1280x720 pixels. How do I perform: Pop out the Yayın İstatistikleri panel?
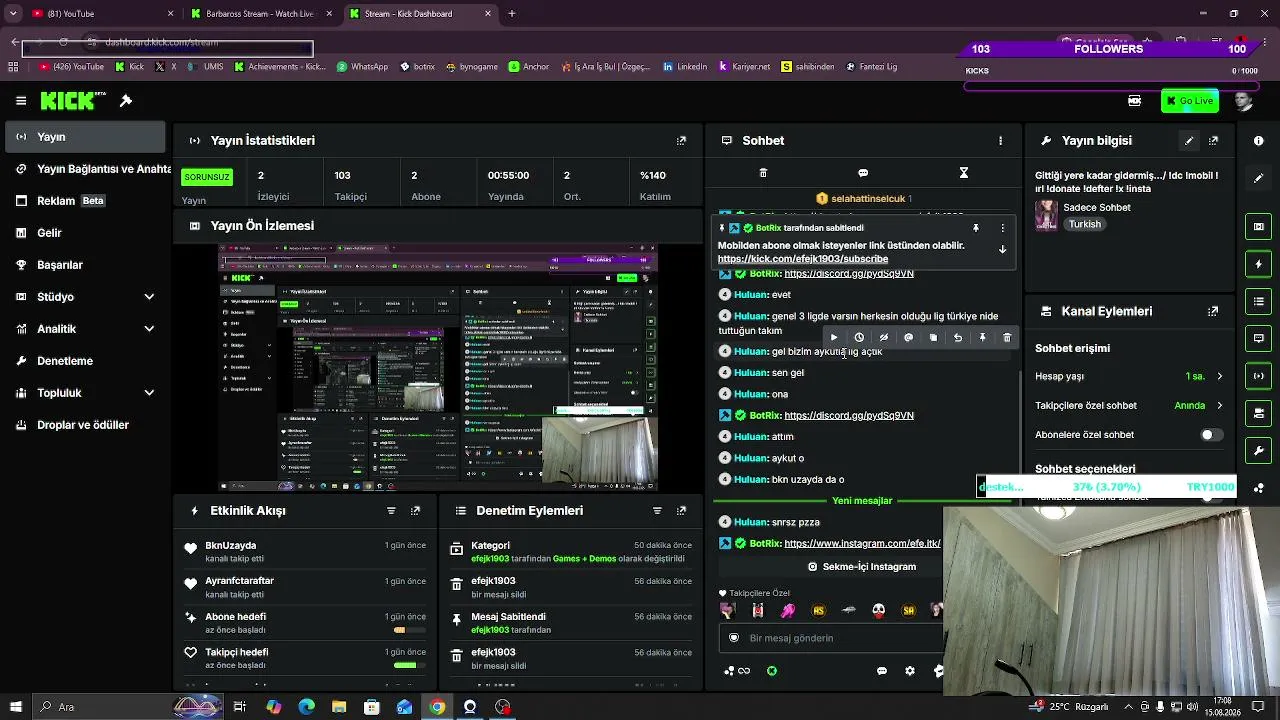pos(681,141)
